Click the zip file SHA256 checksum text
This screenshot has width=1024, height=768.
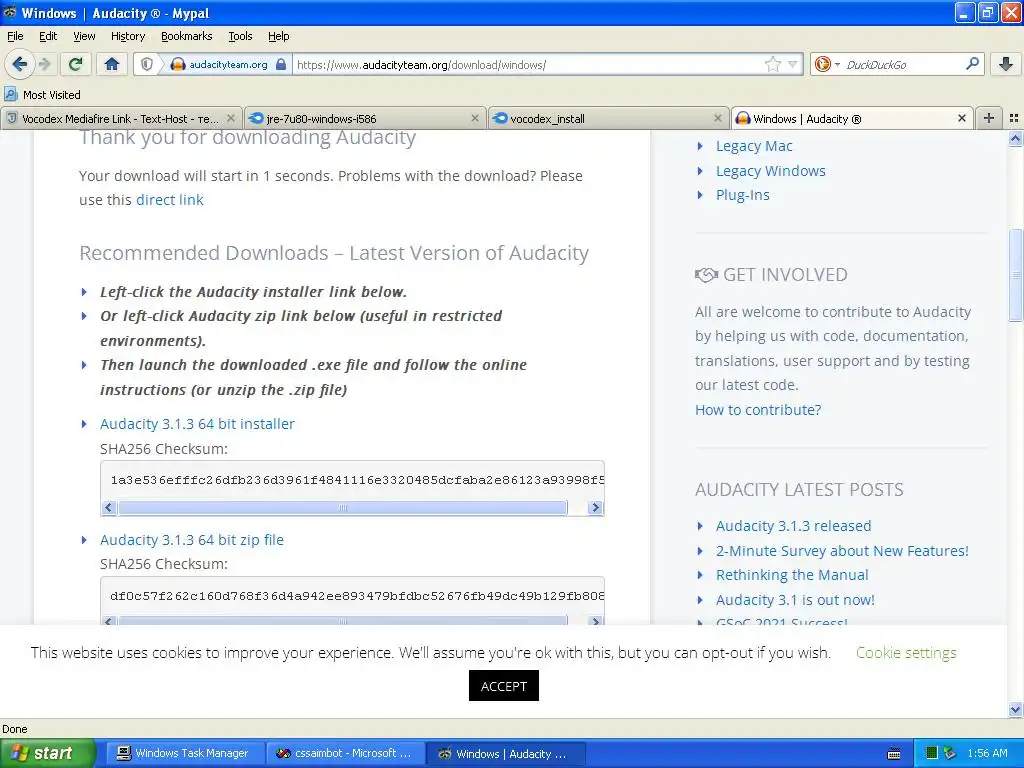(357, 596)
